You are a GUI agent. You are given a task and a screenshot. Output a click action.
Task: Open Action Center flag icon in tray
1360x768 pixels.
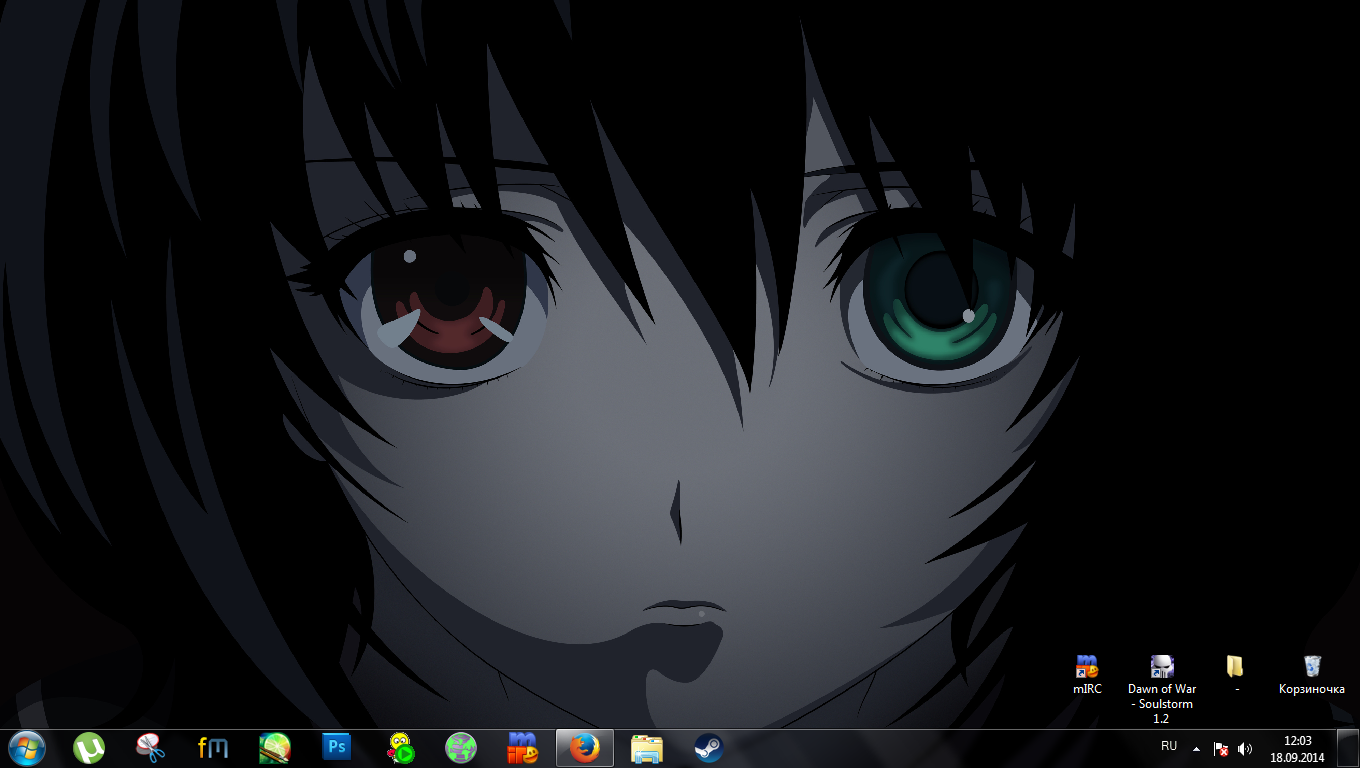click(x=1221, y=749)
